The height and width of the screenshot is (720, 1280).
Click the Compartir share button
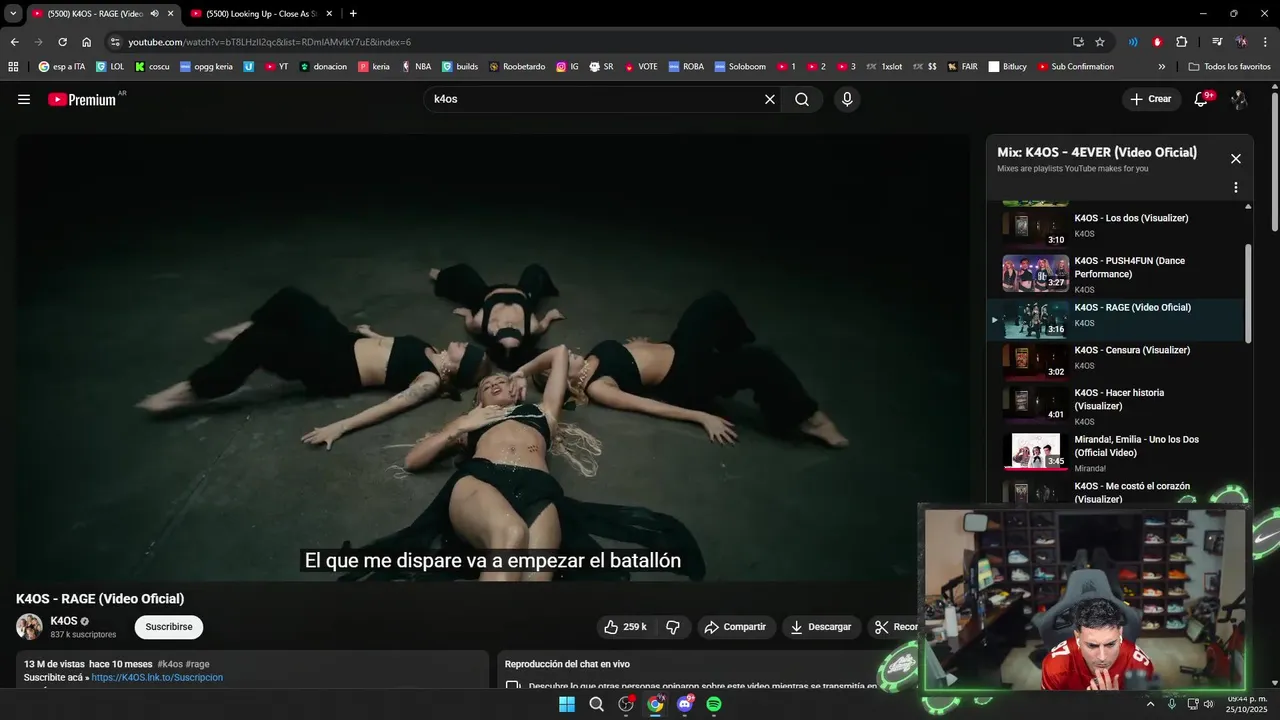point(735,627)
